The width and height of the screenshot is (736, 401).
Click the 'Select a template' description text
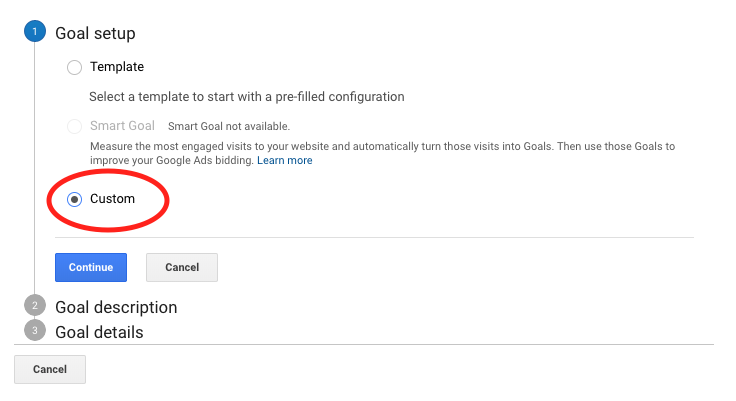coord(246,97)
